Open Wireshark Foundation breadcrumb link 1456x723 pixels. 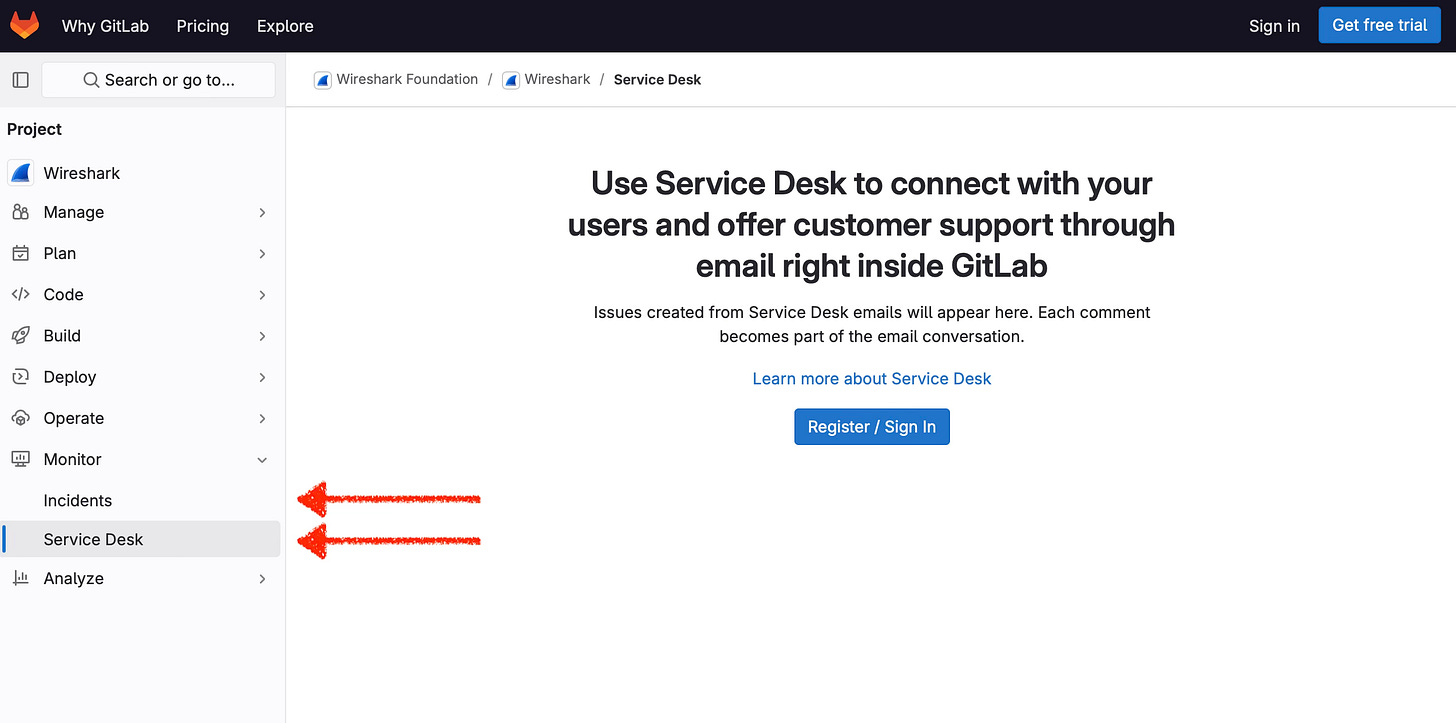[407, 79]
